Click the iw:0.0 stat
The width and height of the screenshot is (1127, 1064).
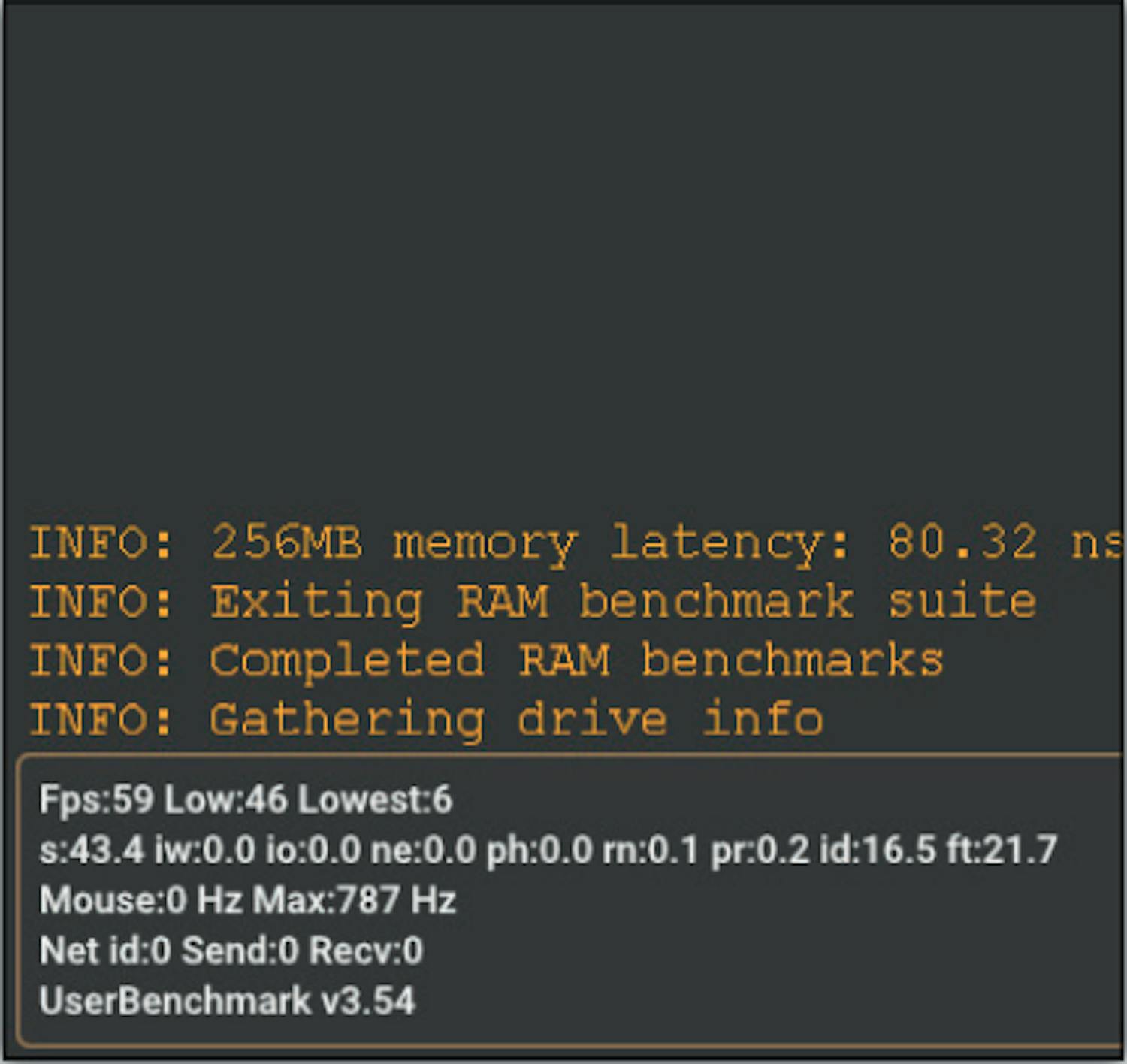(x=204, y=850)
